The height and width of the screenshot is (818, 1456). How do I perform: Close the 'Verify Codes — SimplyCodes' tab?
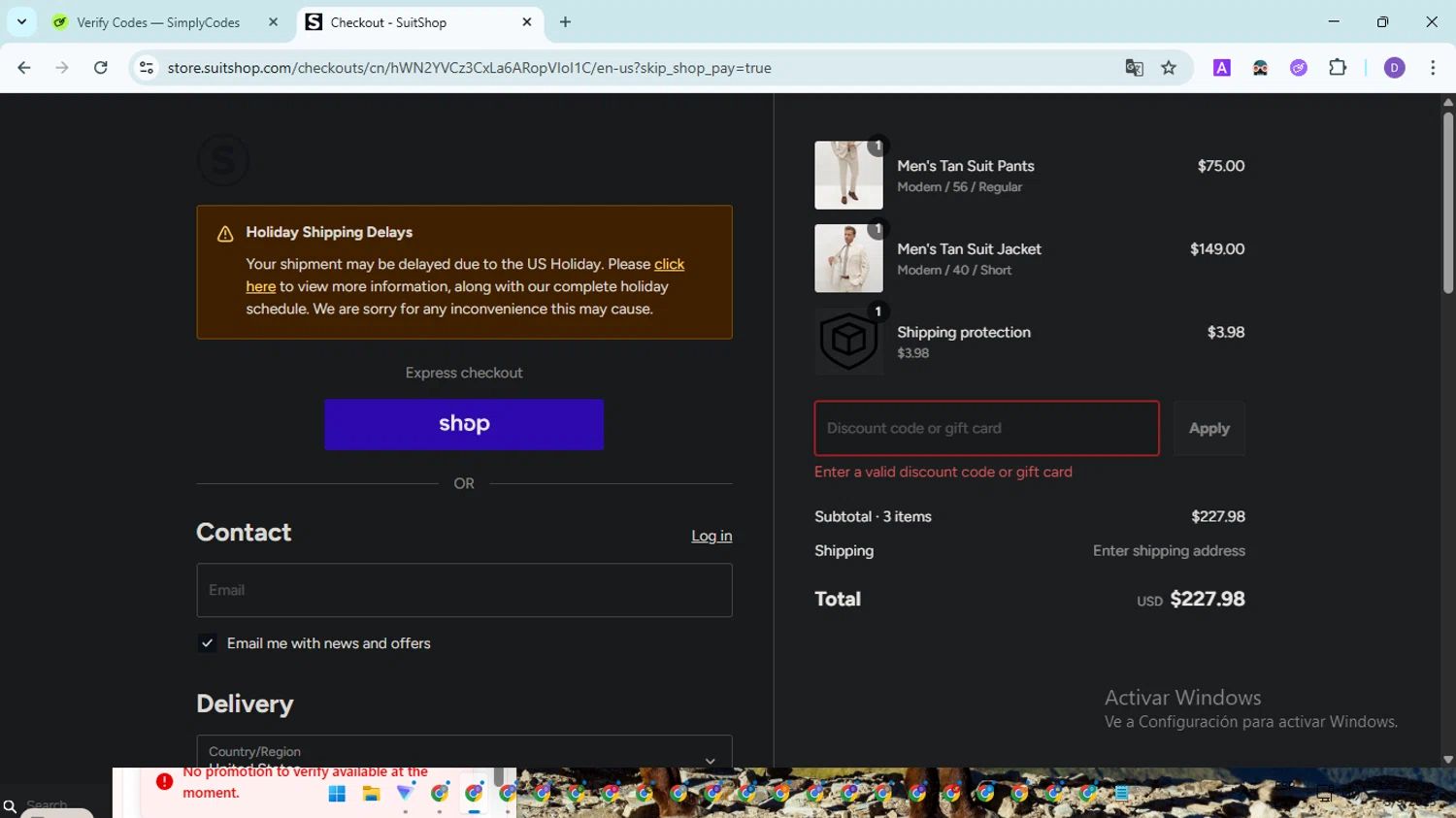273,21
